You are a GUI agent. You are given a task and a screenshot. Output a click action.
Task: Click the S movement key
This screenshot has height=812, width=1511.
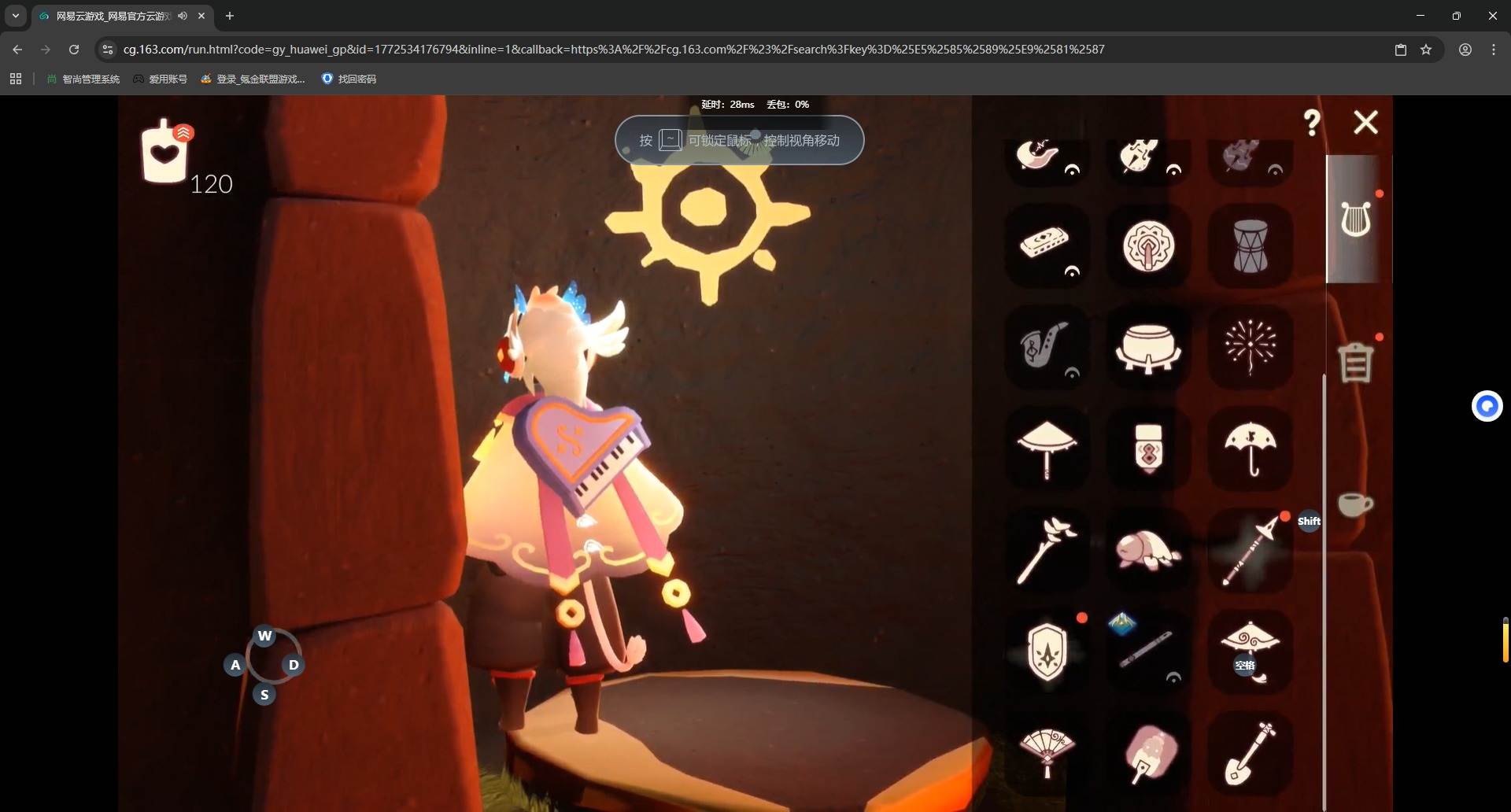tap(264, 695)
